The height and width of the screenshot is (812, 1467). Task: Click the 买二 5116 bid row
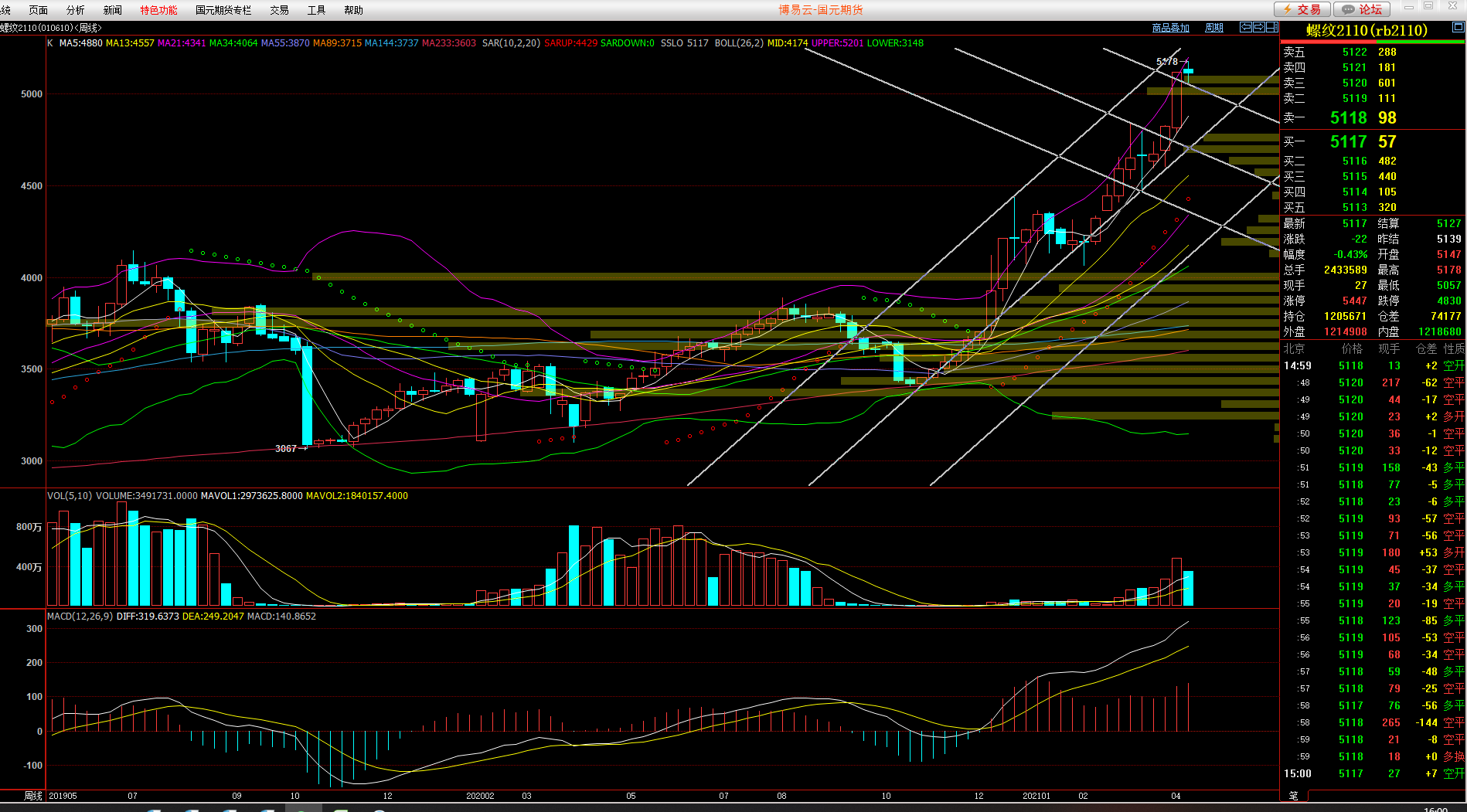(1373, 161)
